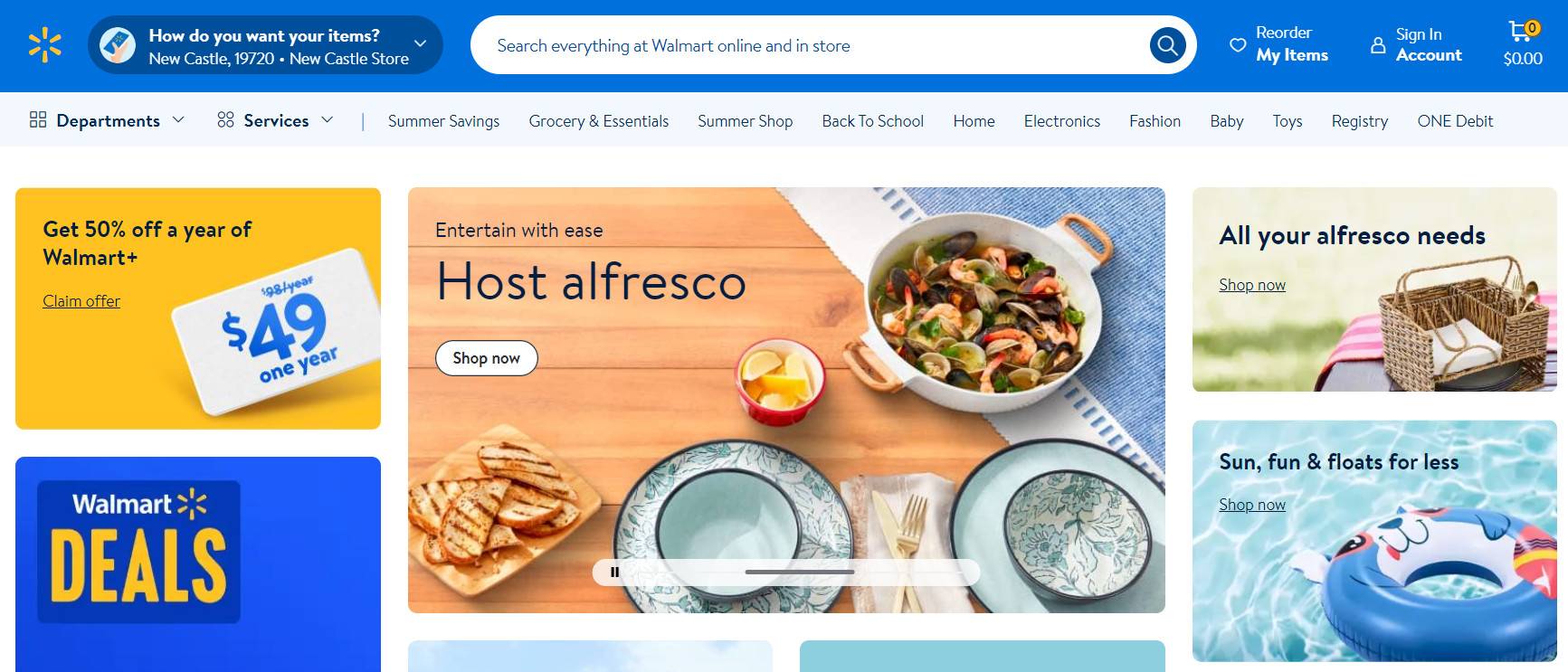The image size is (1568, 672).
Task: Click the Services circles icon
Action: 225,119
